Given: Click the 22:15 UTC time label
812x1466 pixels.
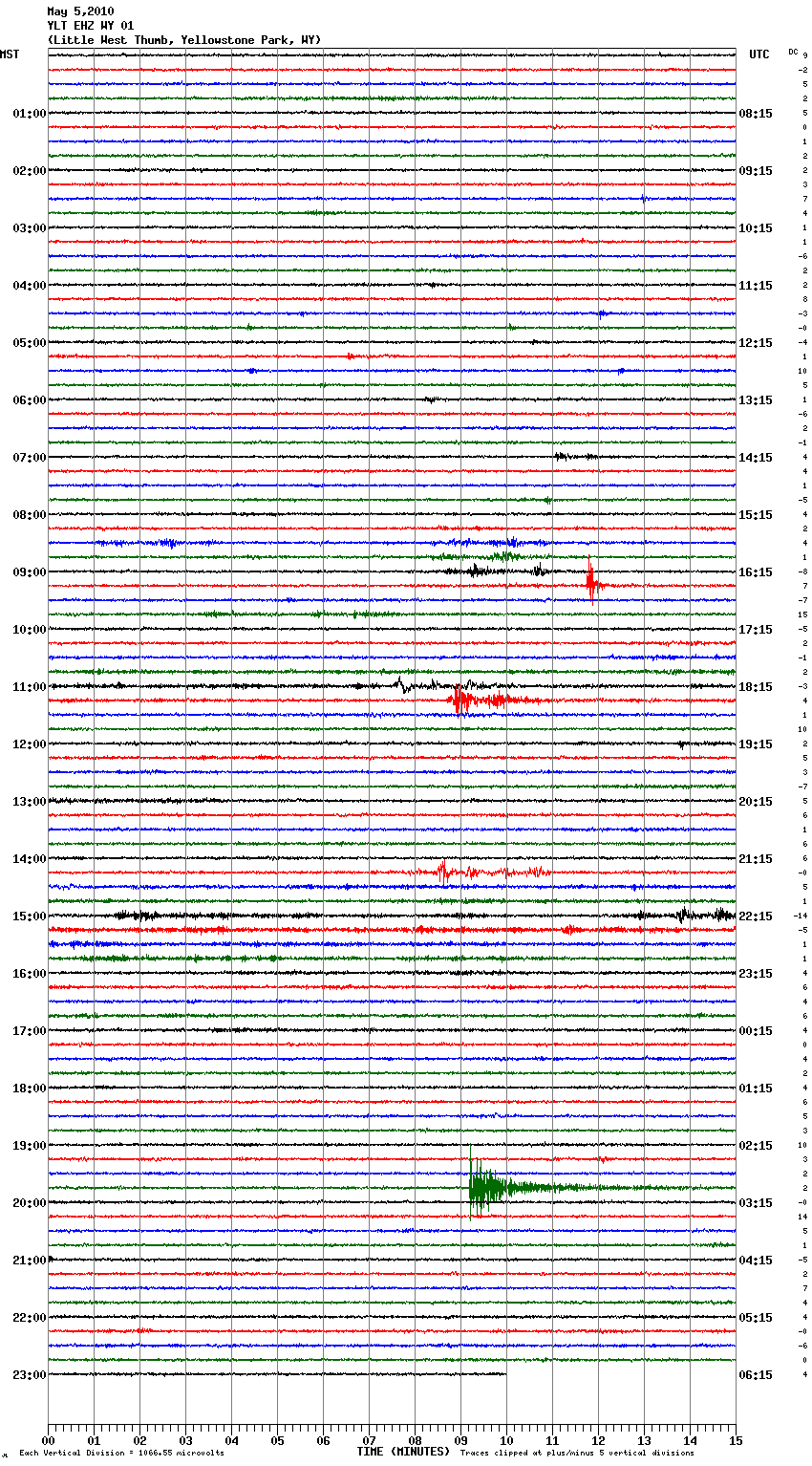Looking at the screenshot, I should [x=756, y=916].
